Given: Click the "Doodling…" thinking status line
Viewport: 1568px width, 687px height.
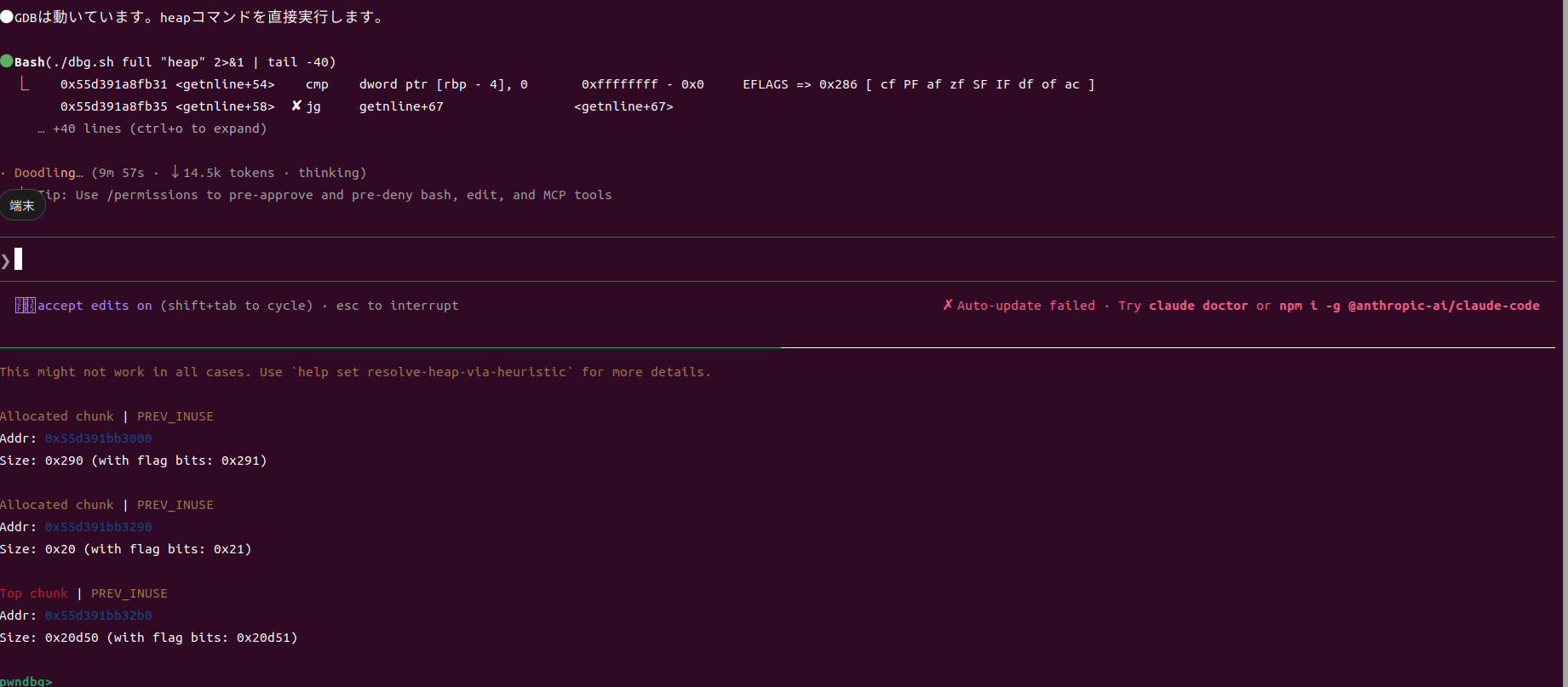Looking at the screenshot, I should point(49,173).
